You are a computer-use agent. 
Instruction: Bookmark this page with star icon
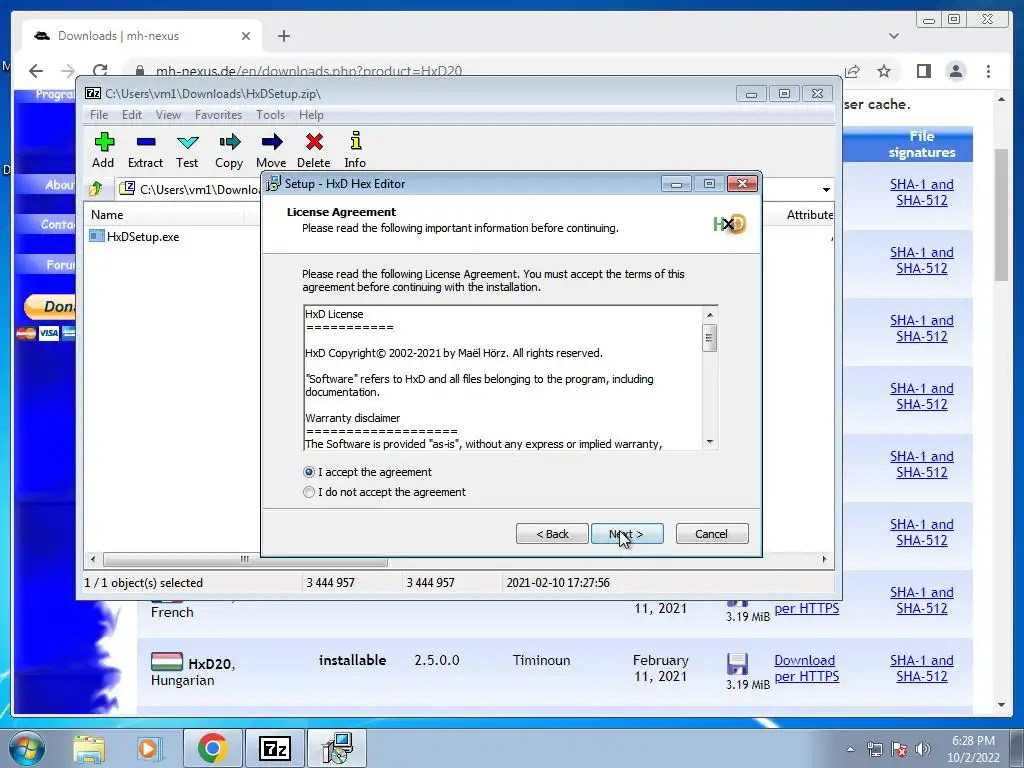(x=884, y=71)
